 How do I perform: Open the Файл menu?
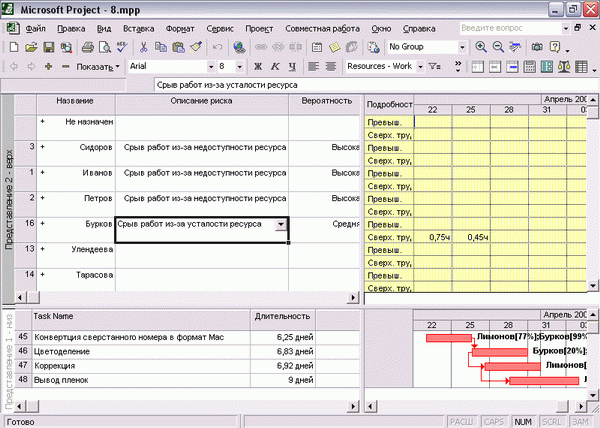tap(35, 28)
